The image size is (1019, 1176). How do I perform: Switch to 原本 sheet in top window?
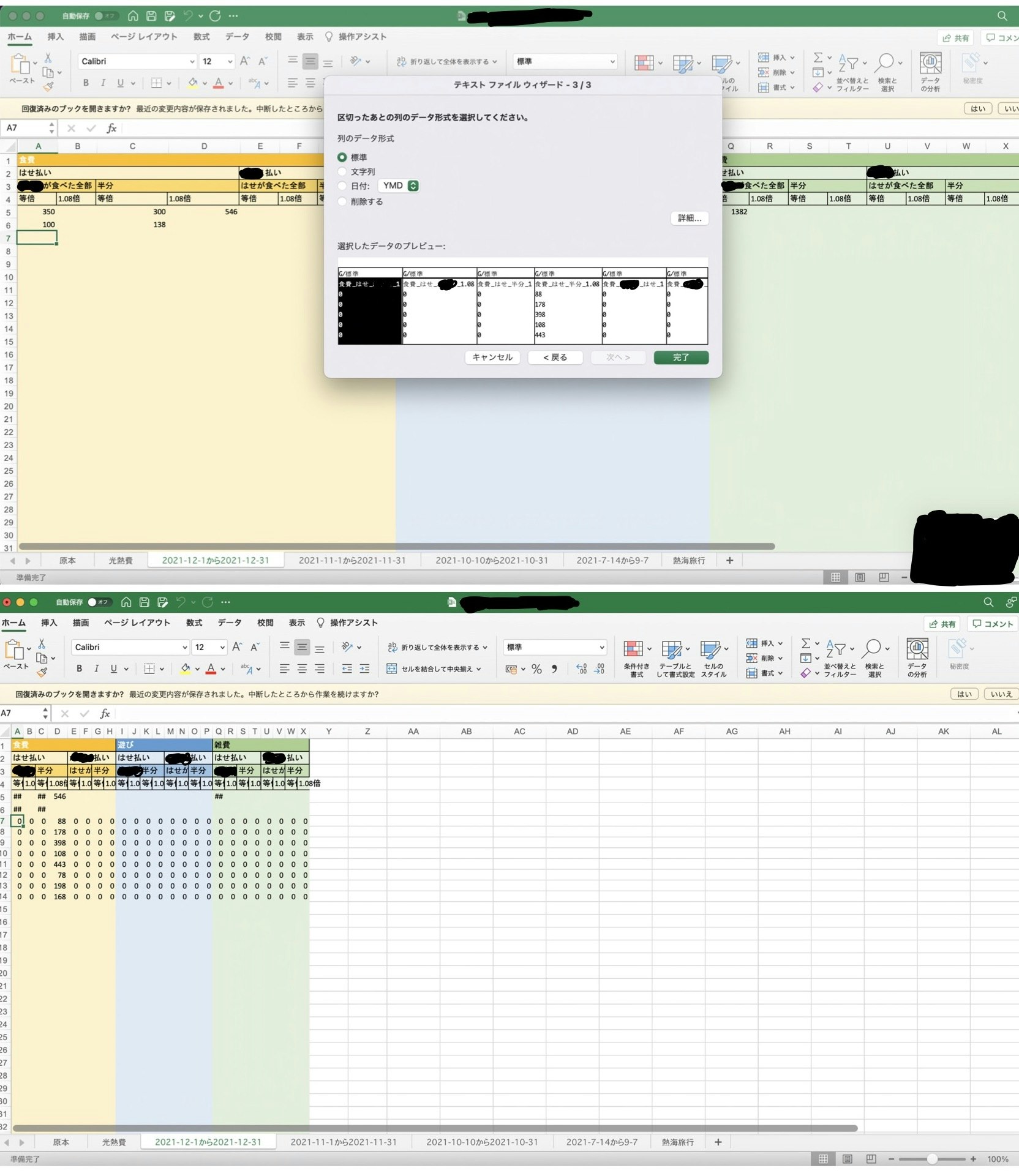(x=67, y=560)
